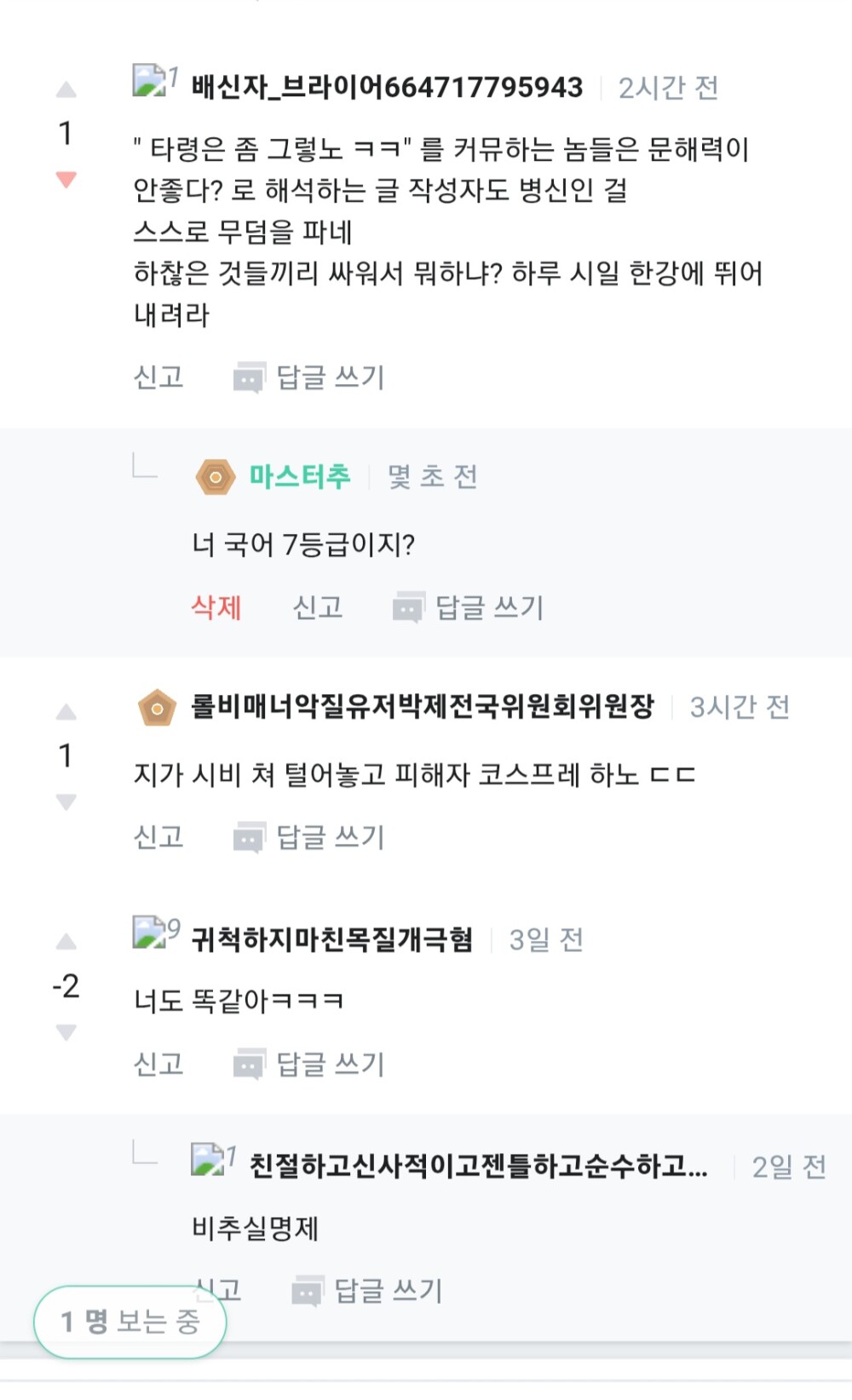Write reply to 지가 시비 comment

(330, 837)
